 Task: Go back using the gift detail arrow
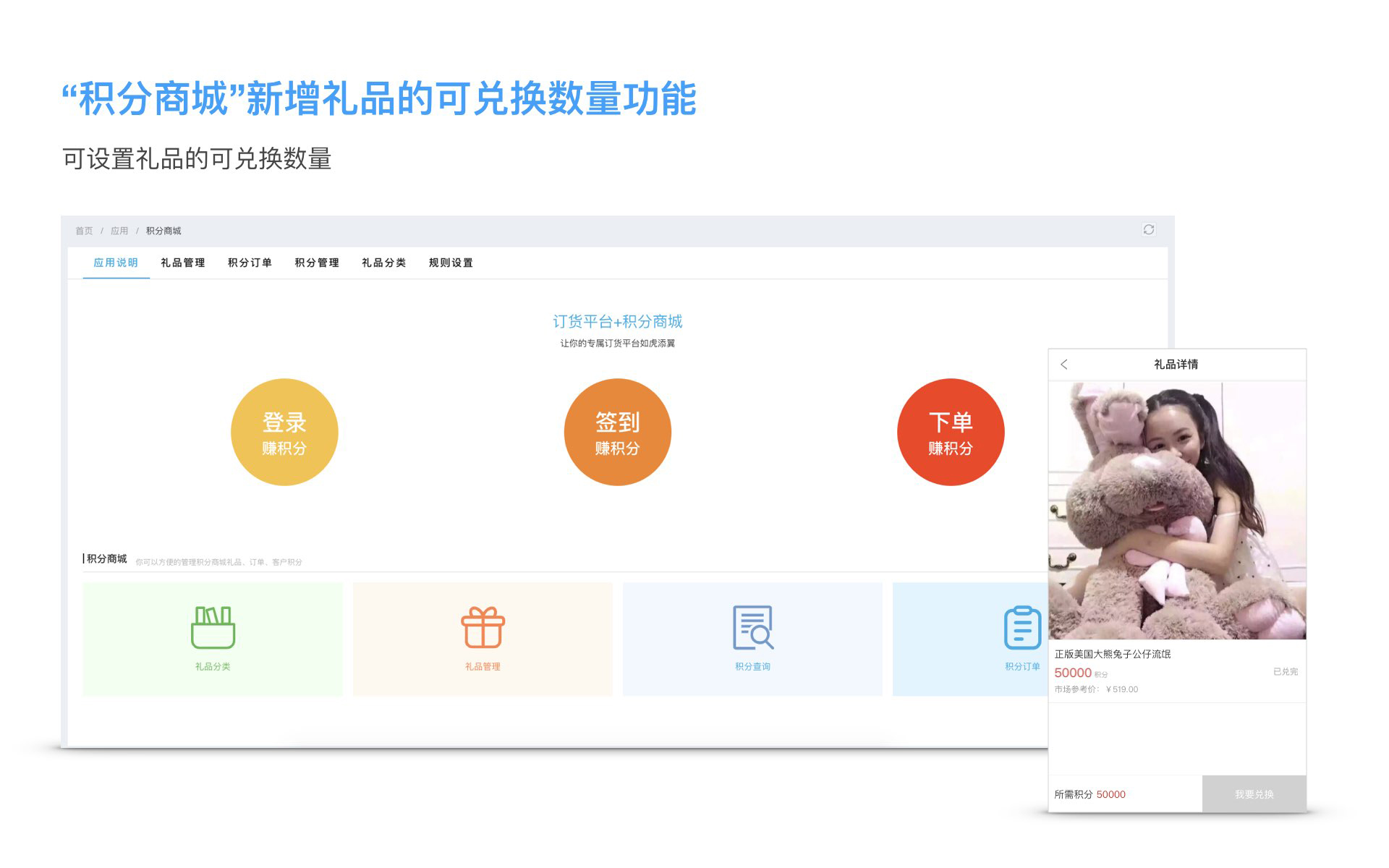1064,365
